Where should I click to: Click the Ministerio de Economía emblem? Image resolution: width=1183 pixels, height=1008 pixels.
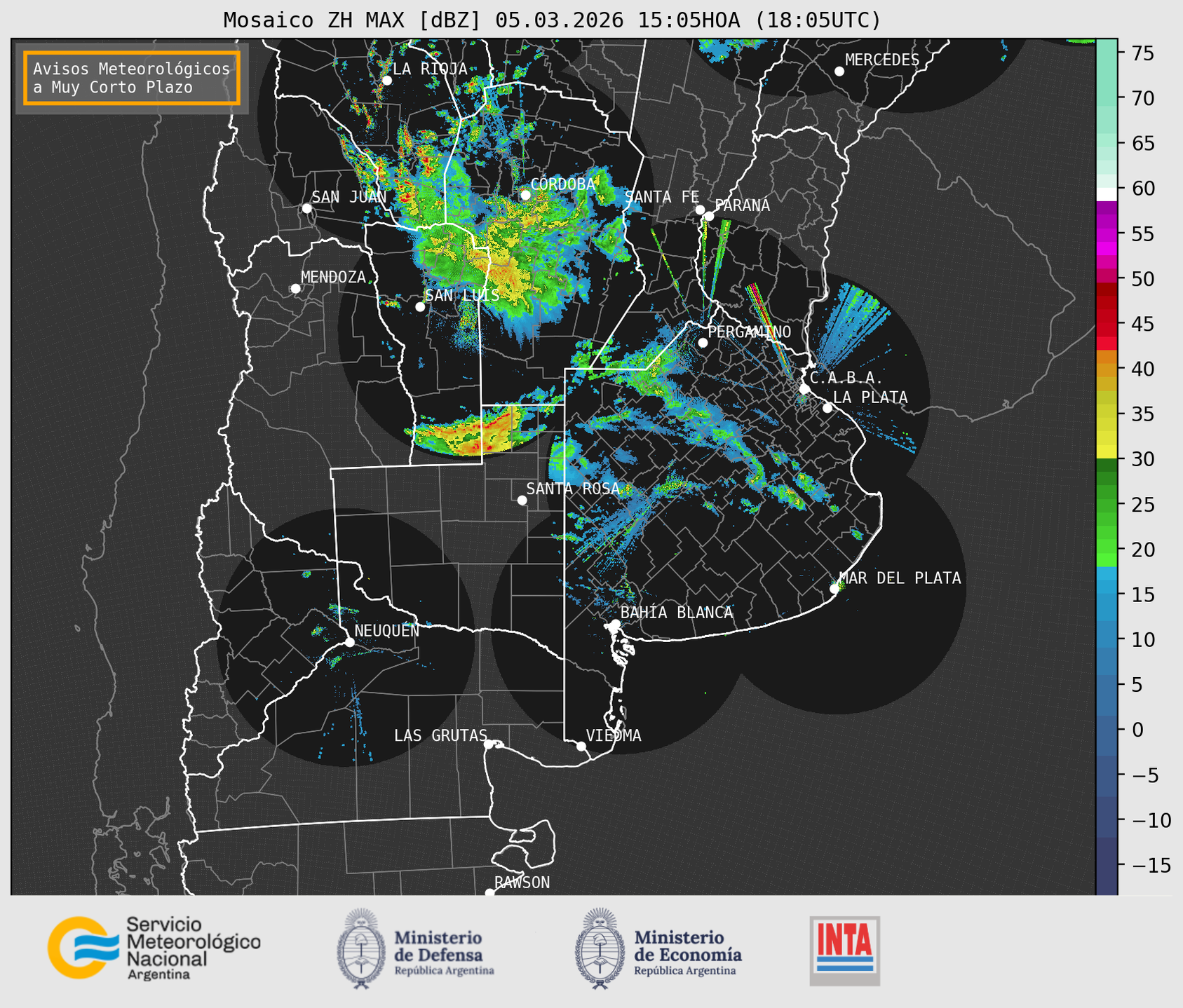pos(600,948)
